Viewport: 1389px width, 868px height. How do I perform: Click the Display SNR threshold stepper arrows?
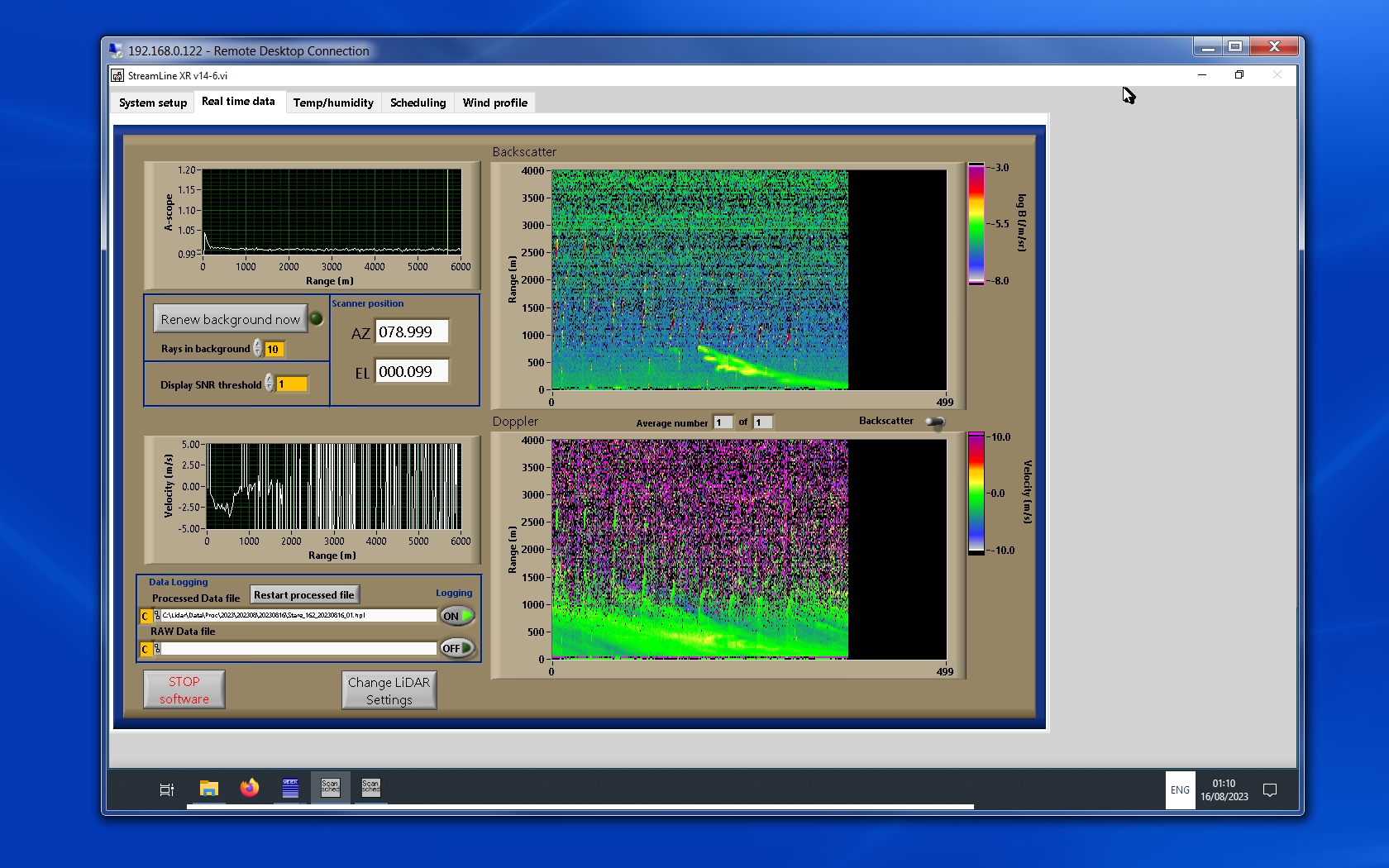(x=270, y=384)
